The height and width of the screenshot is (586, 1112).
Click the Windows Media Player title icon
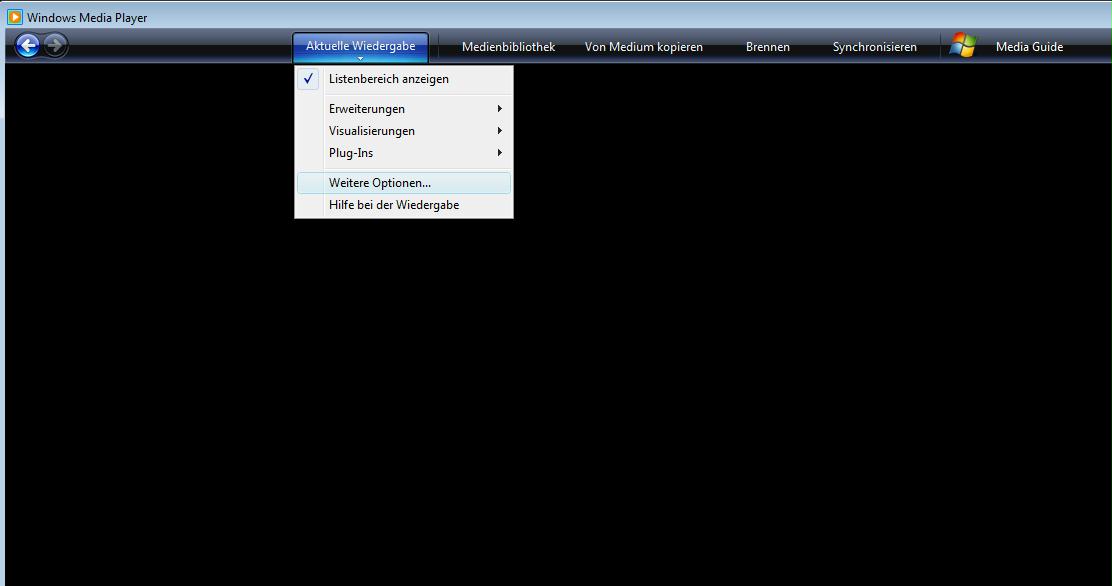(14, 17)
